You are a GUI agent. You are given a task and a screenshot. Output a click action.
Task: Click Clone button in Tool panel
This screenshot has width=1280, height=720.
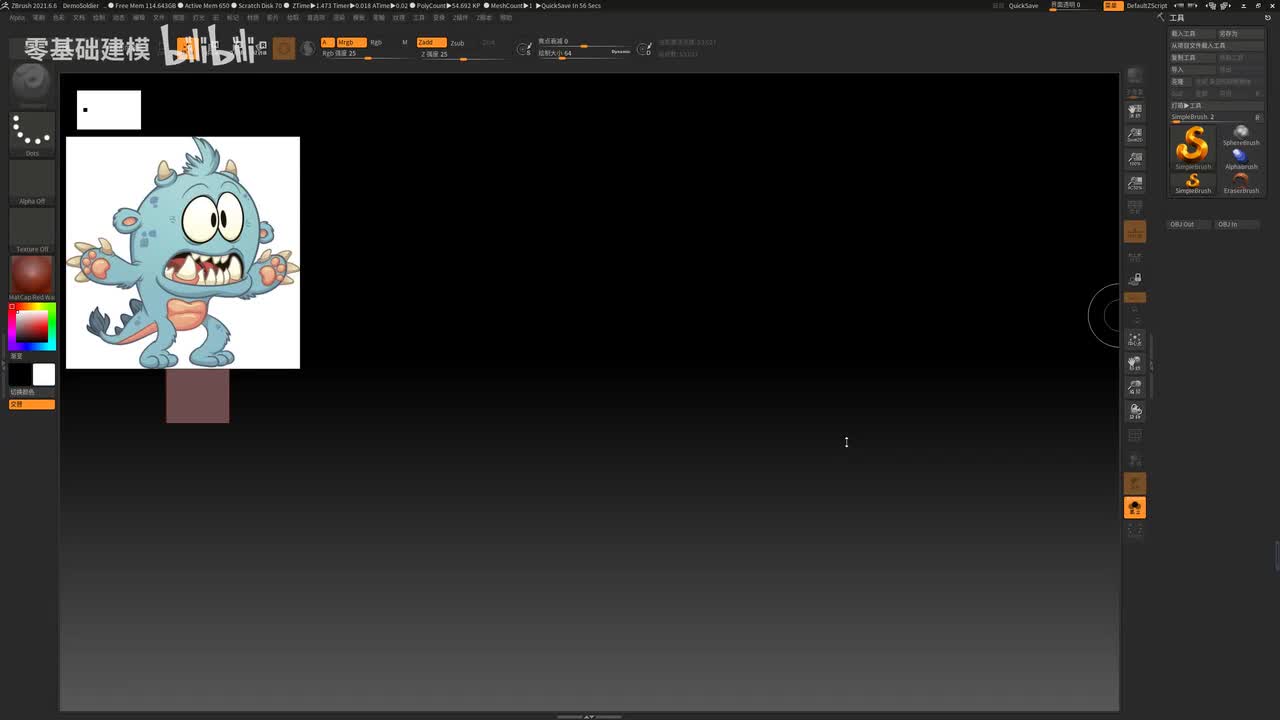pos(1181,81)
